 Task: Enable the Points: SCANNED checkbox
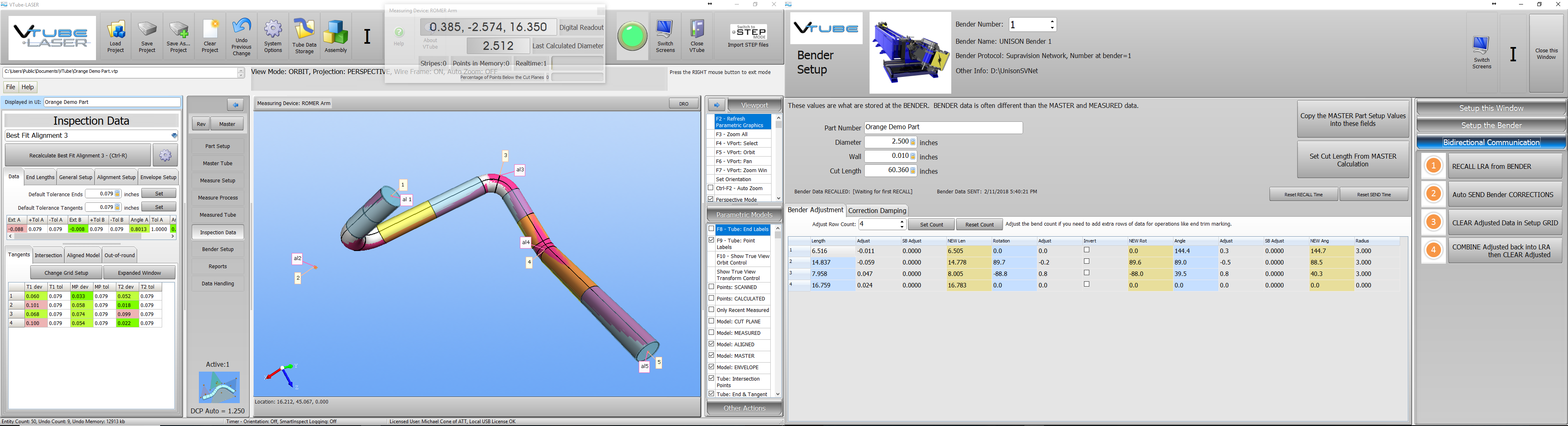(x=711, y=287)
